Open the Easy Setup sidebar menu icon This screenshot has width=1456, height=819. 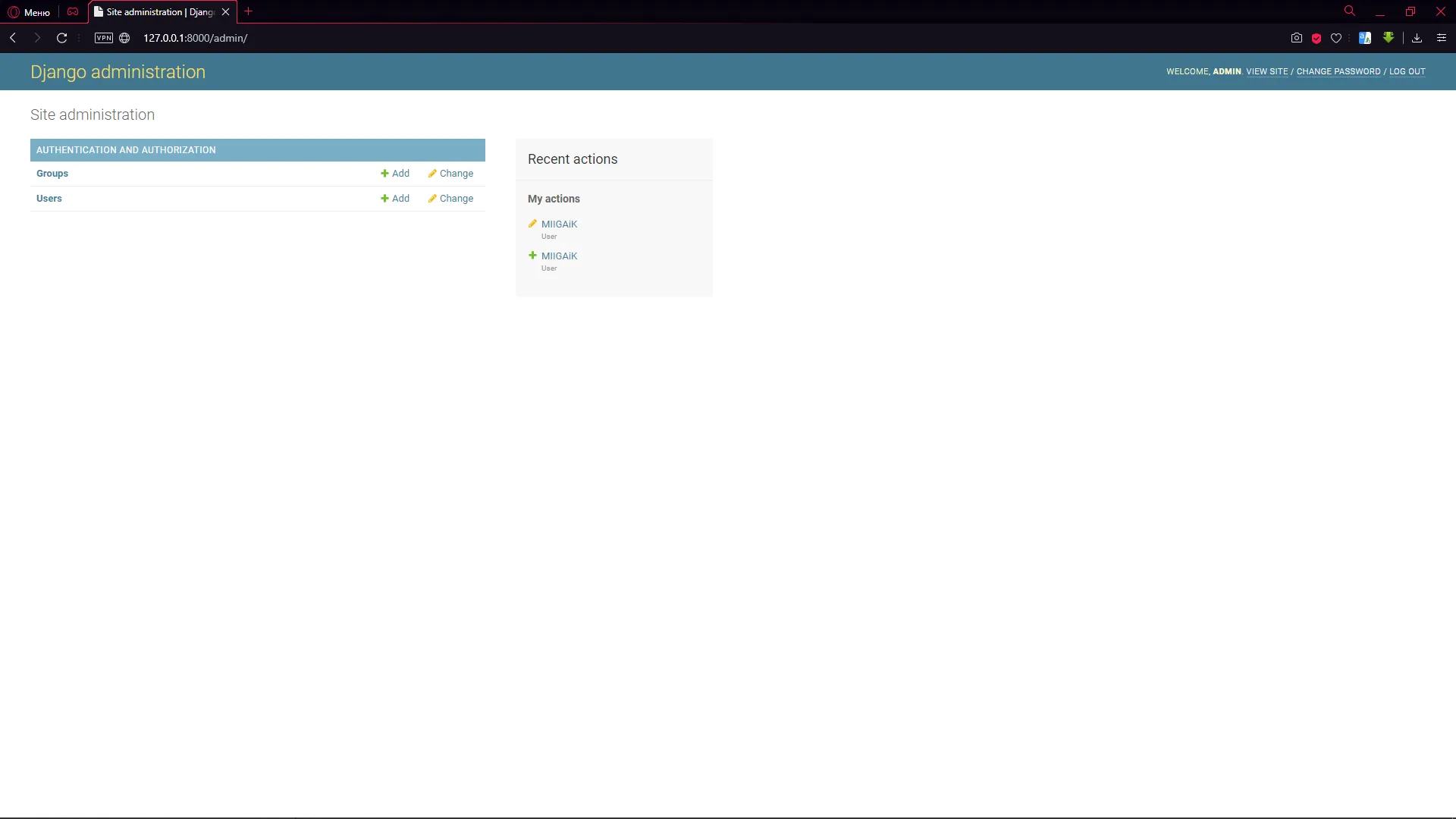(x=1442, y=38)
